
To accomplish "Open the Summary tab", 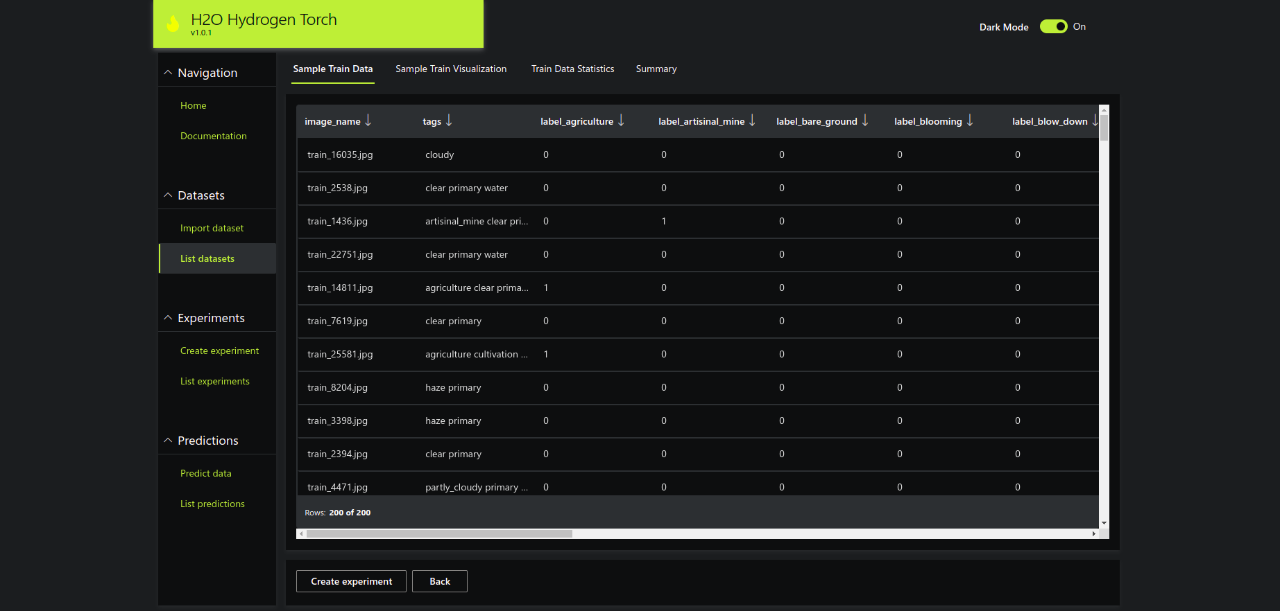I will tap(656, 69).
